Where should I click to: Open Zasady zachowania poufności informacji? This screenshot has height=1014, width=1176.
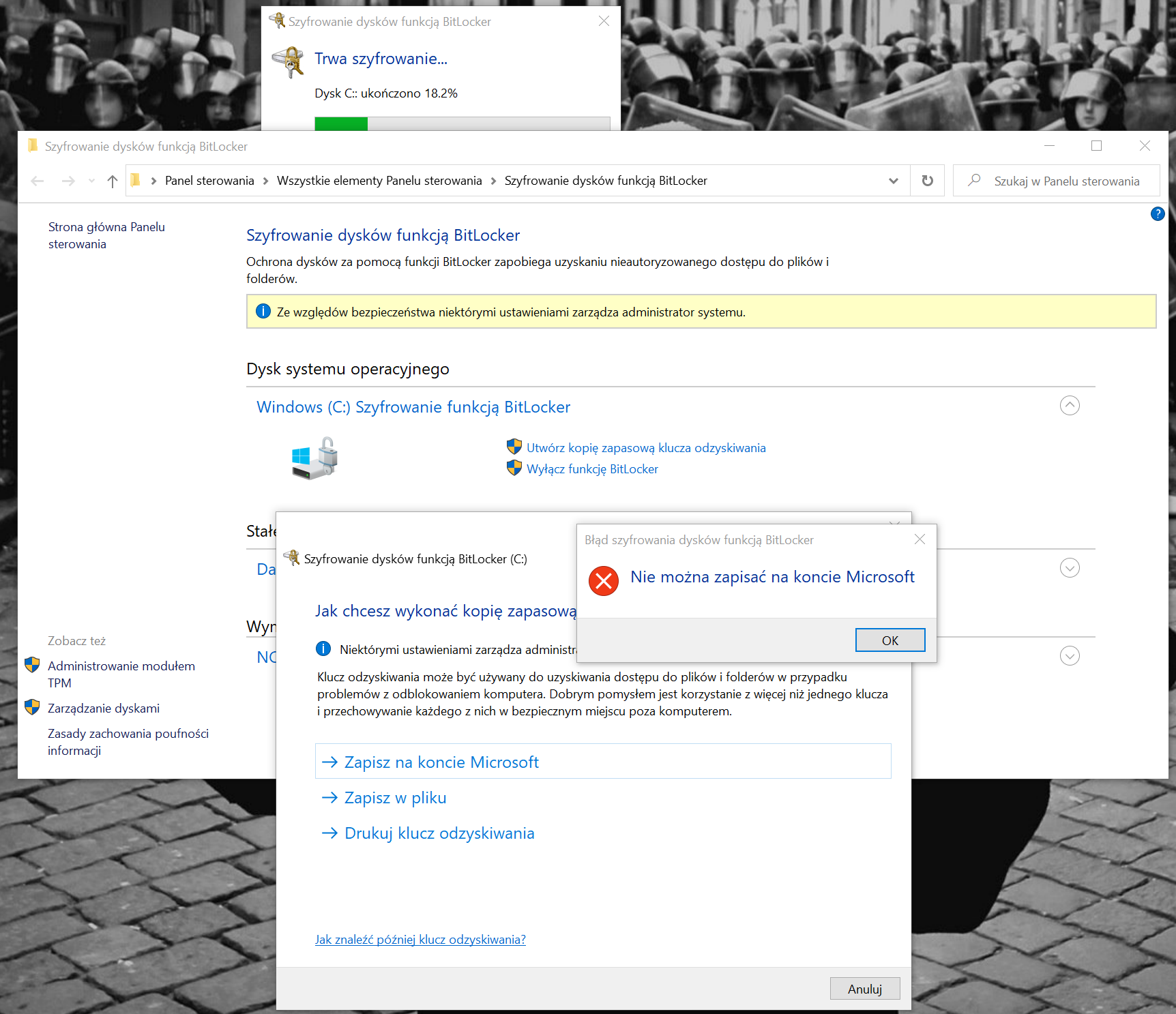(x=128, y=742)
